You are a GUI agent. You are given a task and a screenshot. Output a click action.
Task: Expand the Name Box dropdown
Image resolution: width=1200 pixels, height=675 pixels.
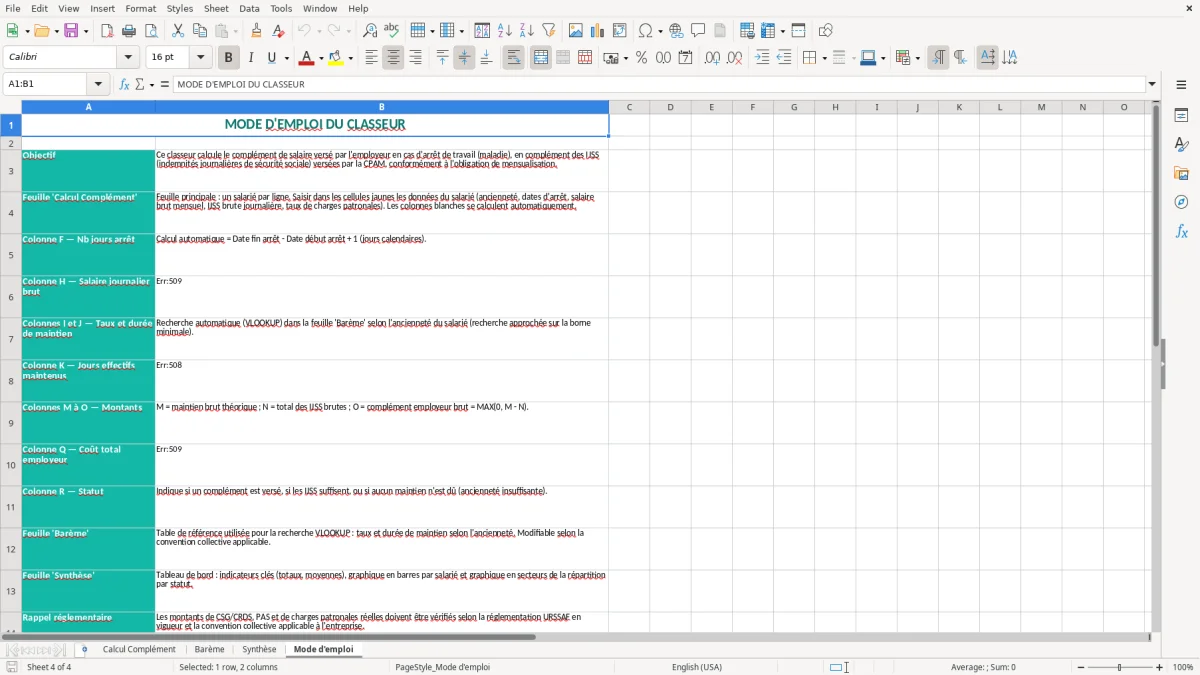pos(97,84)
